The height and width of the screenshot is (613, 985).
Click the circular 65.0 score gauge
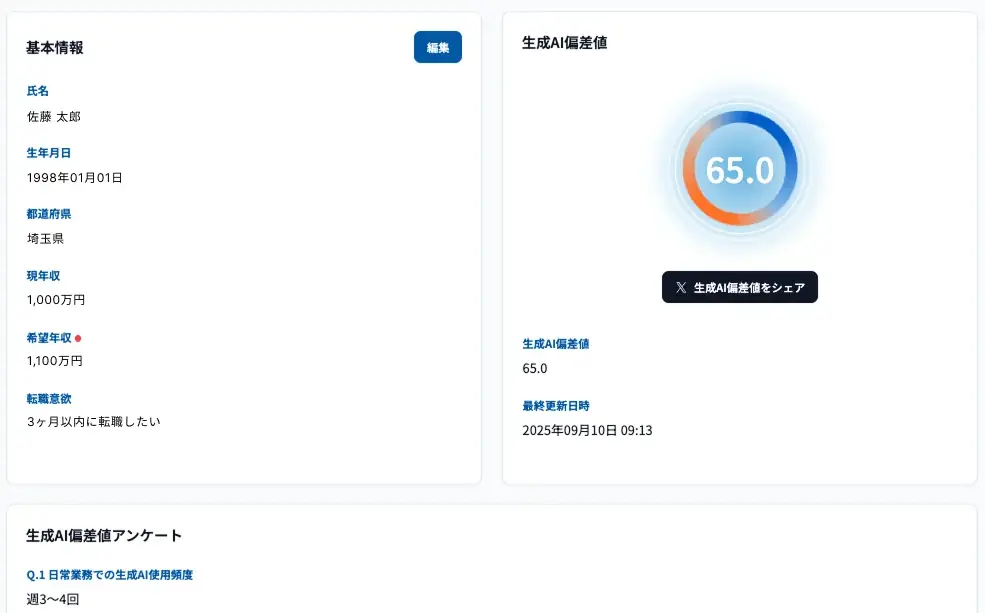[x=739, y=169]
